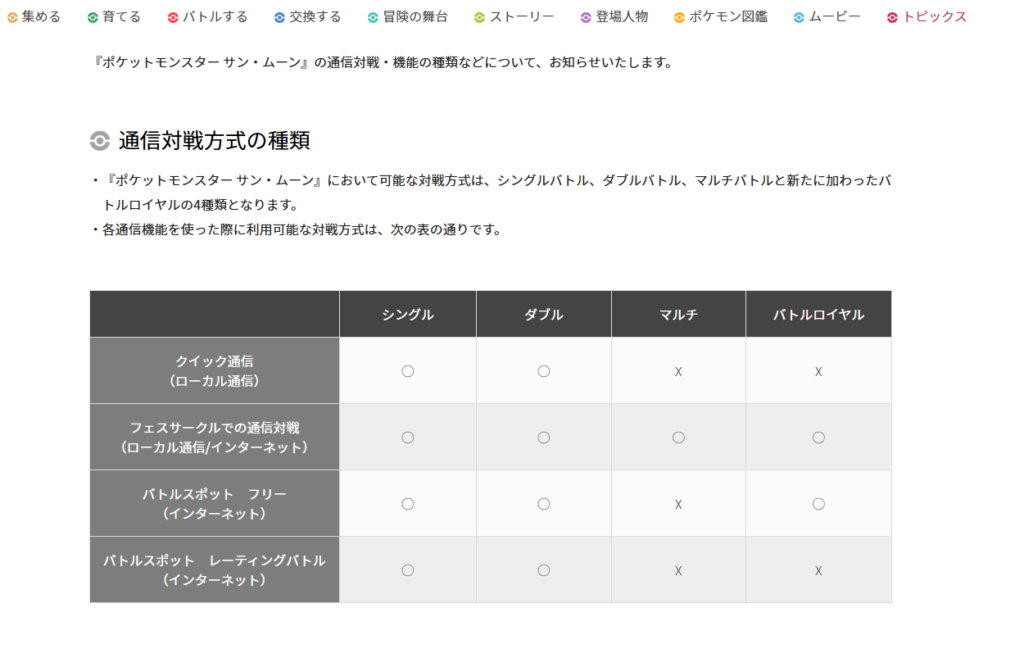Click the 通信対戦方式の種類 section heading text
This screenshot has width=1024, height=649.
[220, 141]
